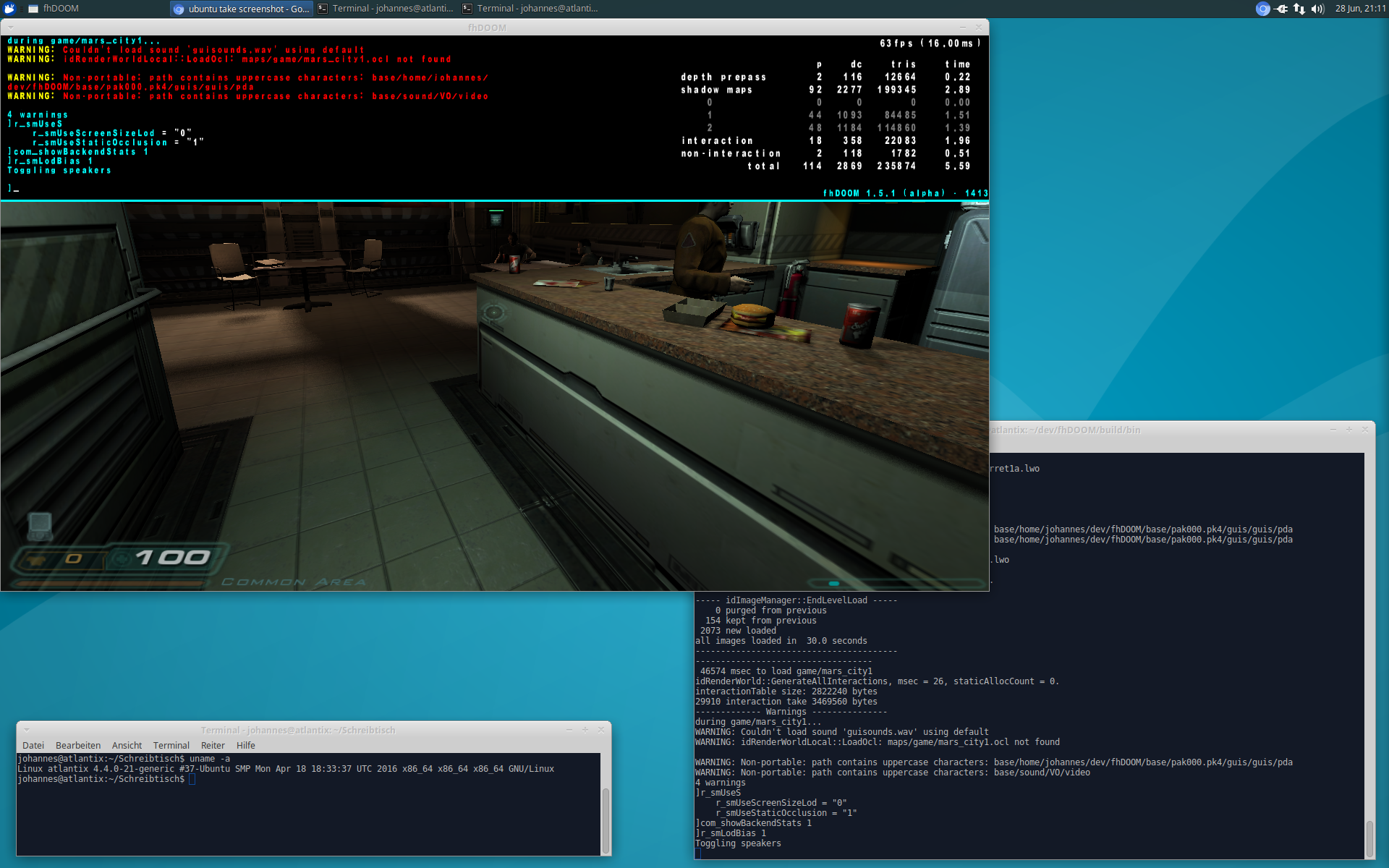
Task: Open the Datei menu
Action: click(33, 745)
